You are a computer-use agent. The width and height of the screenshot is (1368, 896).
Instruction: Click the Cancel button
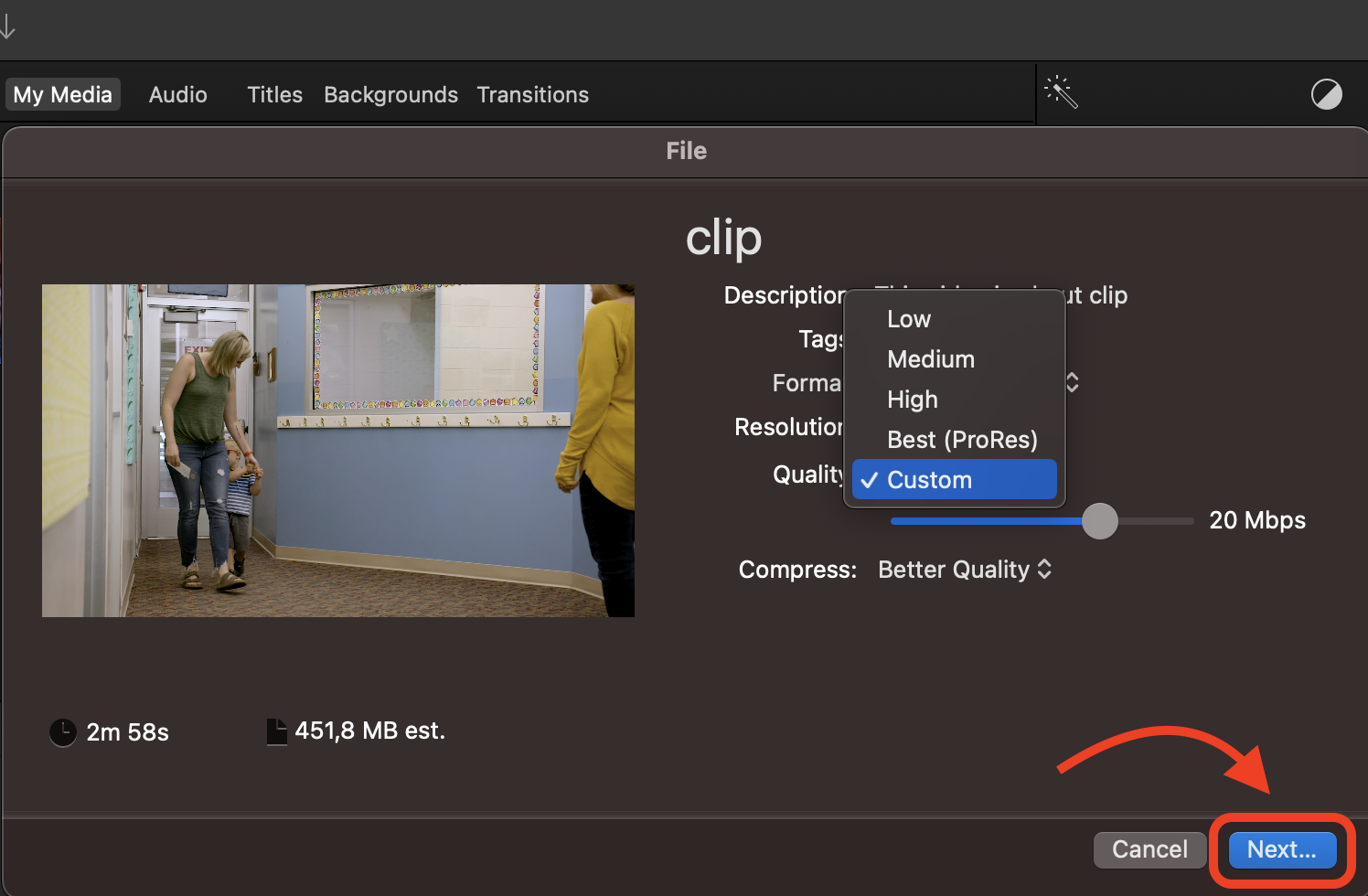click(x=1149, y=849)
